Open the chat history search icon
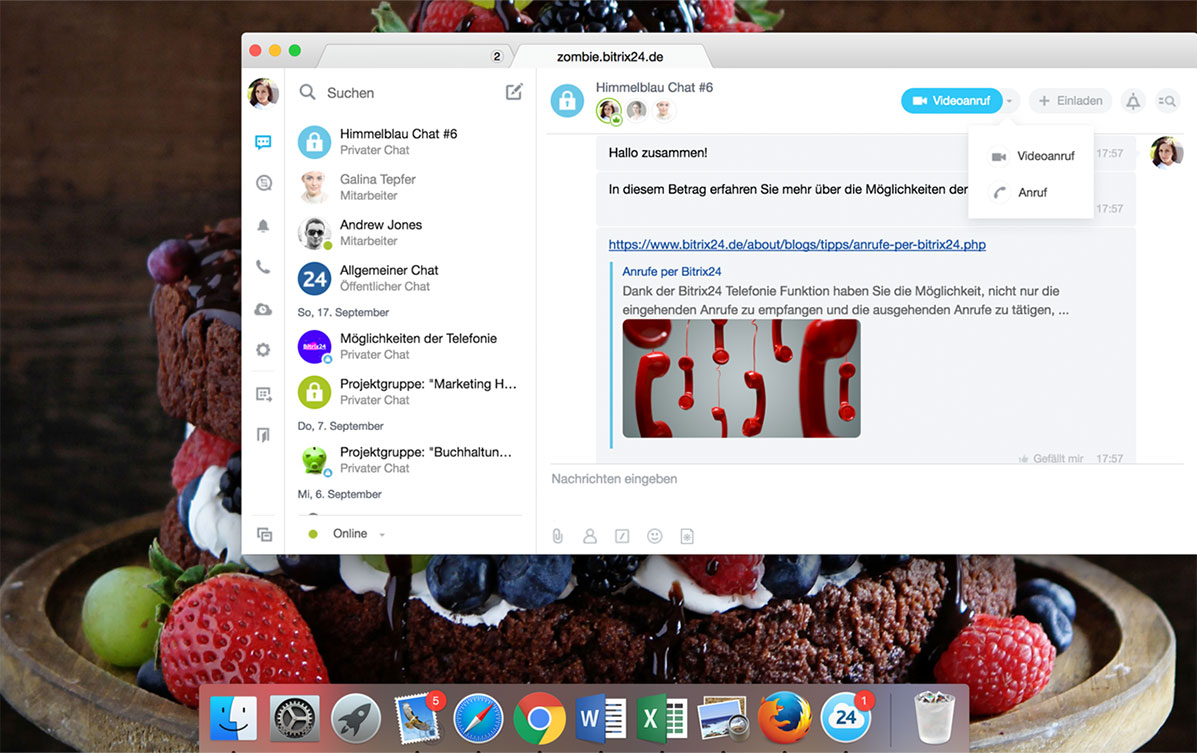 click(1167, 101)
